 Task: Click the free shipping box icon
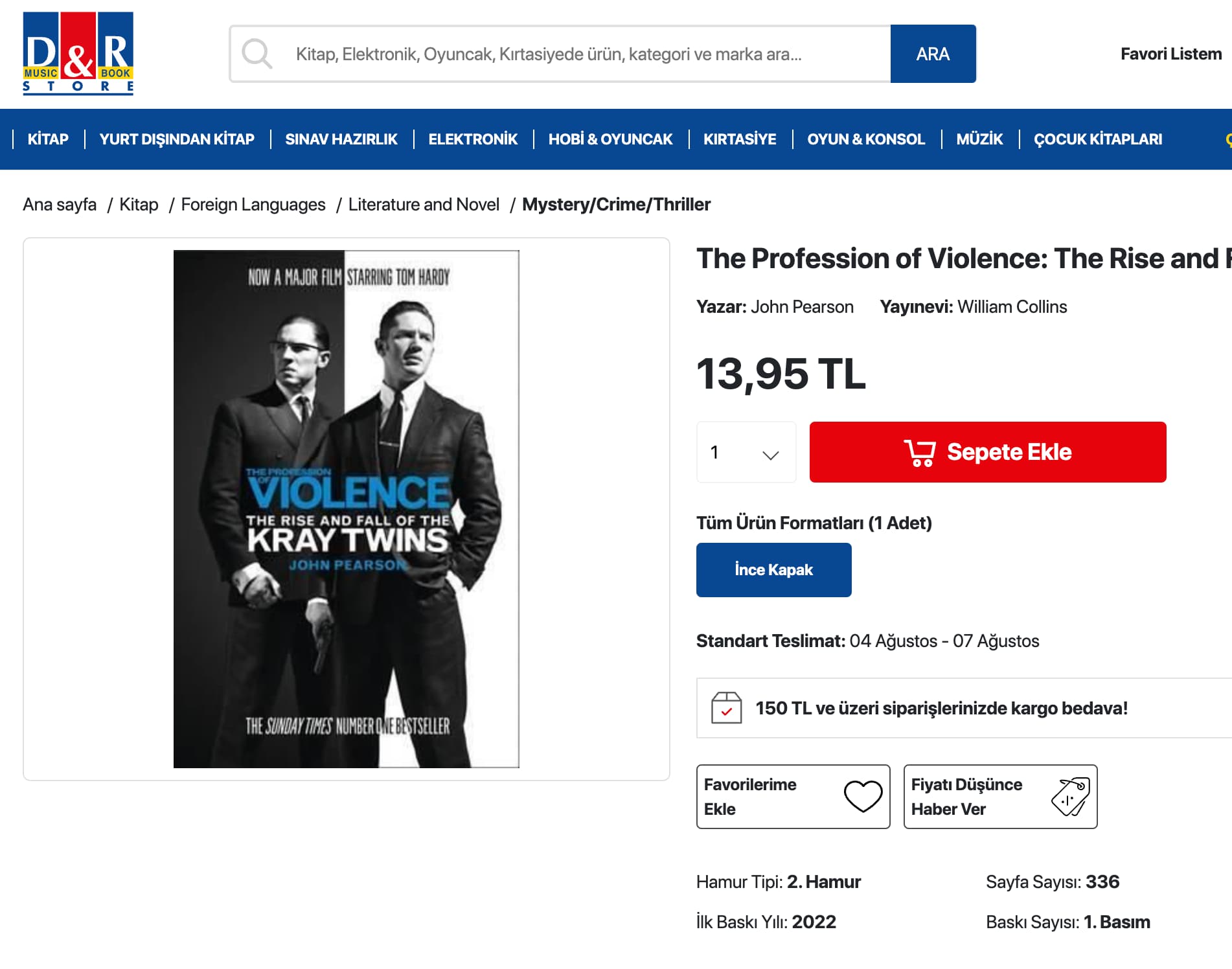point(726,707)
